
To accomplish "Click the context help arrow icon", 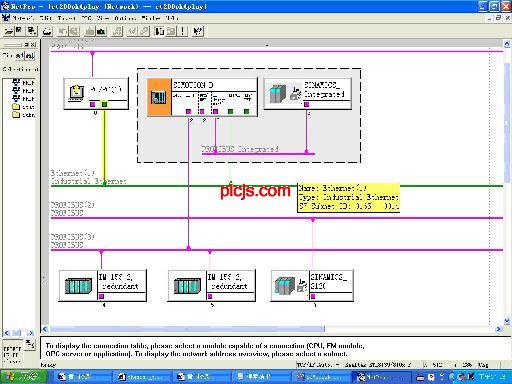I will (x=198, y=31).
